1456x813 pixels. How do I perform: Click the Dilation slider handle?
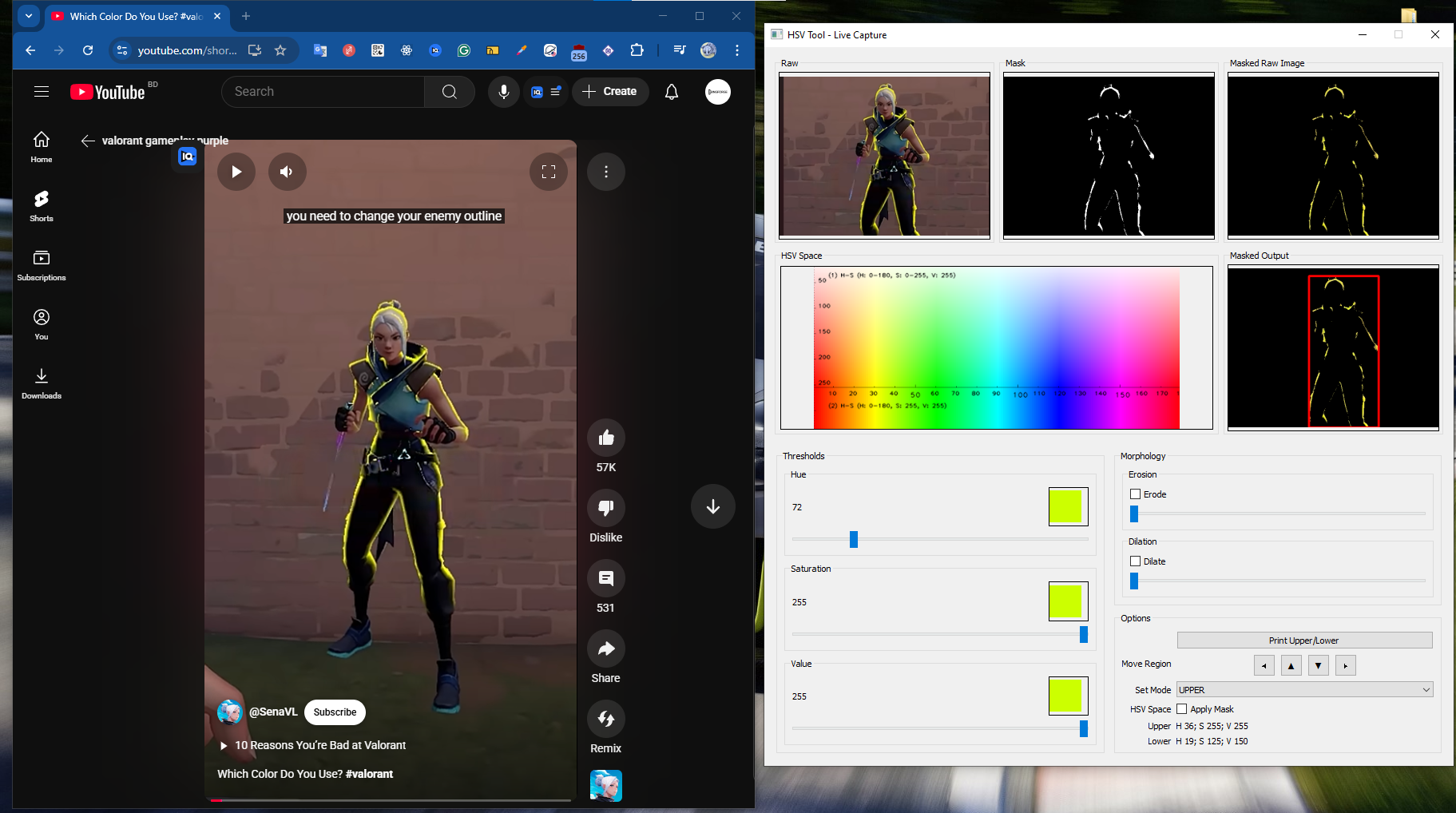click(x=1134, y=581)
